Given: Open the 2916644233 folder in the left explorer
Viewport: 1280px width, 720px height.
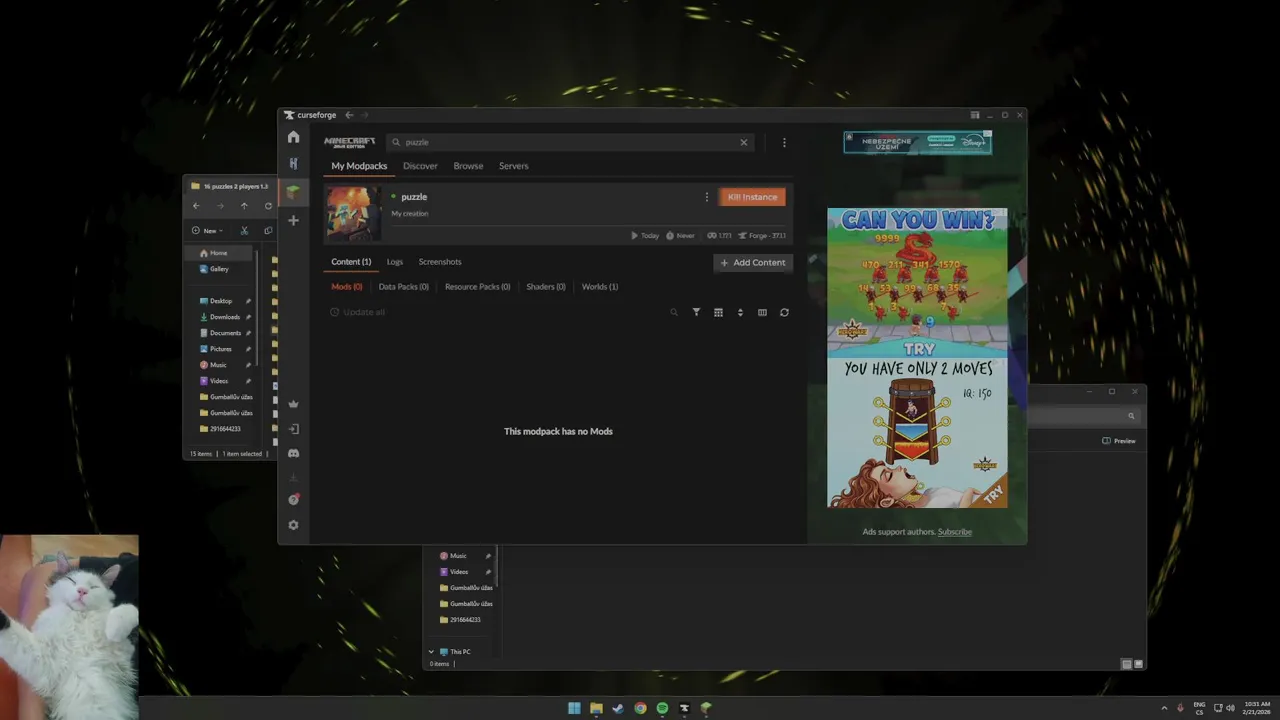Looking at the screenshot, I should pyautogui.click(x=222, y=429).
